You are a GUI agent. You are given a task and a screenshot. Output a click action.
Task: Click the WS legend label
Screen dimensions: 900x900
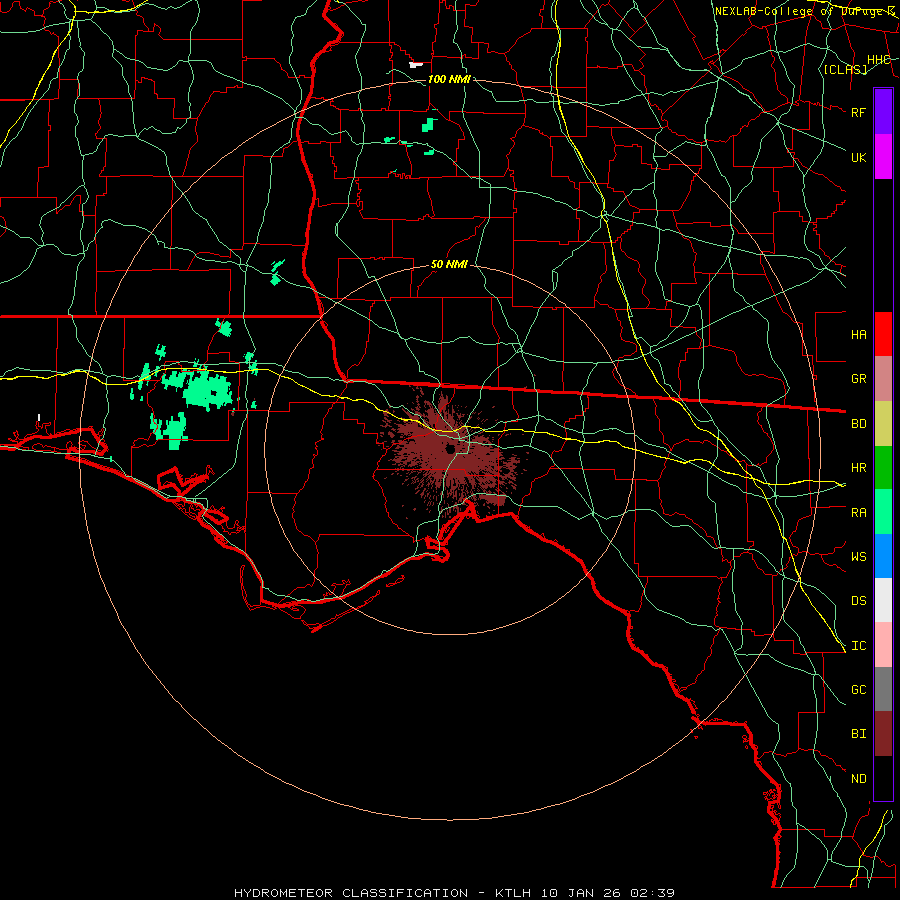click(858, 557)
